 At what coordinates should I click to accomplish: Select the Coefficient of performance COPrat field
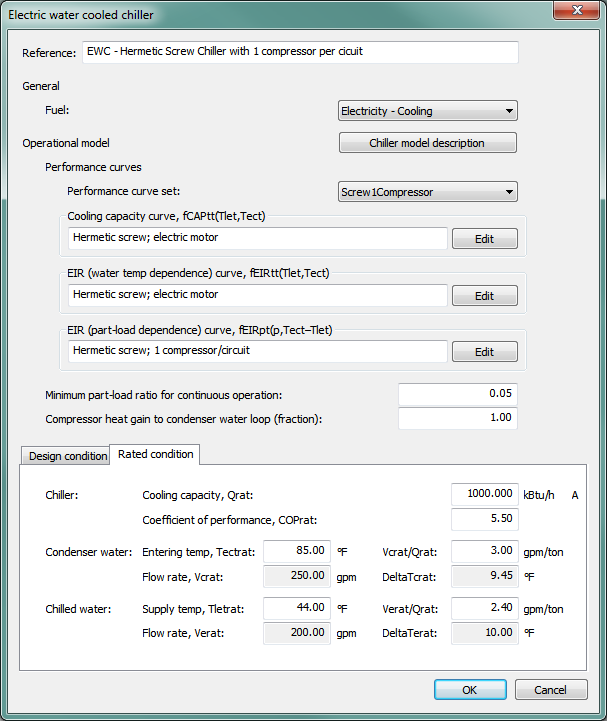[x=484, y=519]
